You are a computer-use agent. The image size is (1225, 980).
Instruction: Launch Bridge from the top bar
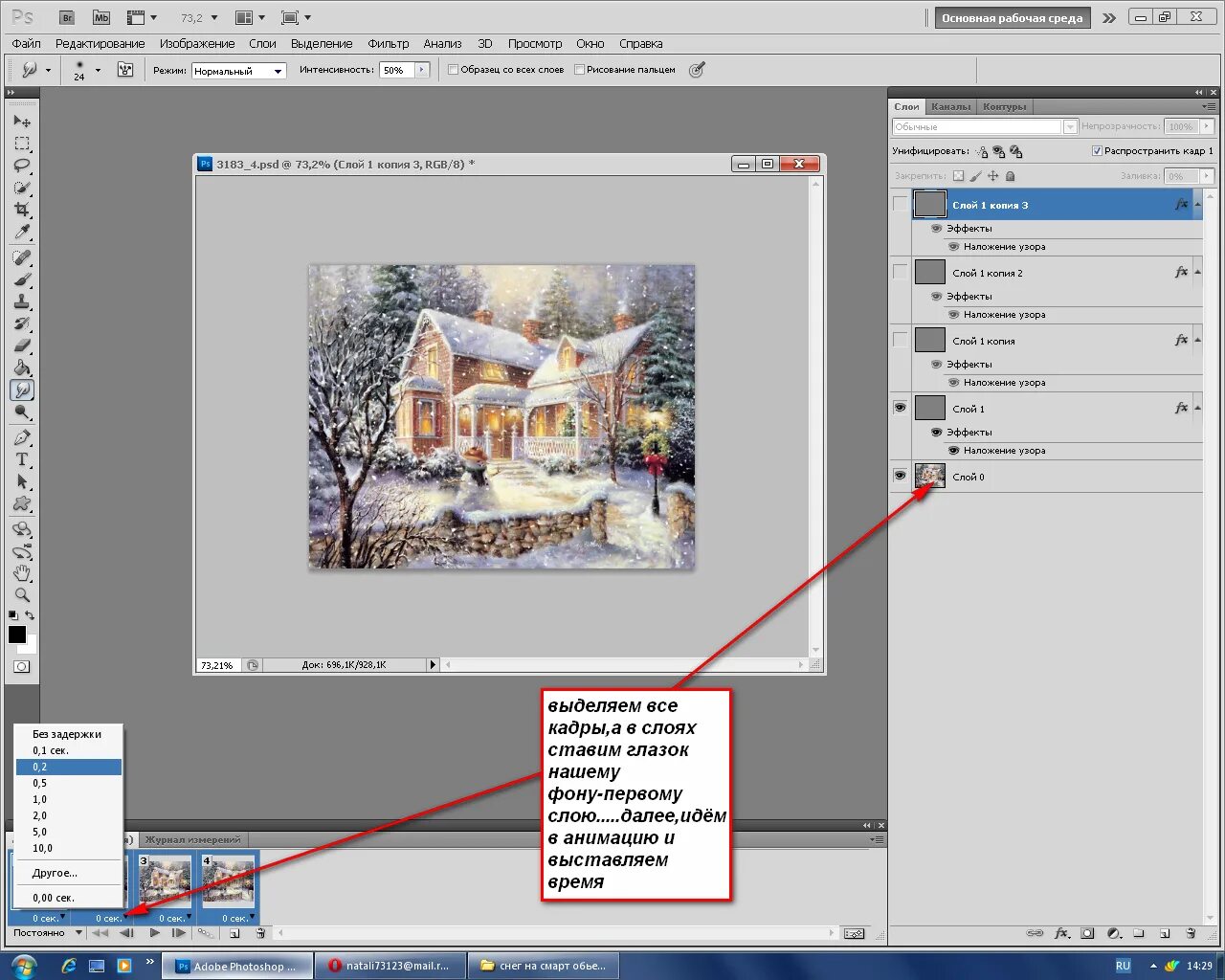coord(66,17)
